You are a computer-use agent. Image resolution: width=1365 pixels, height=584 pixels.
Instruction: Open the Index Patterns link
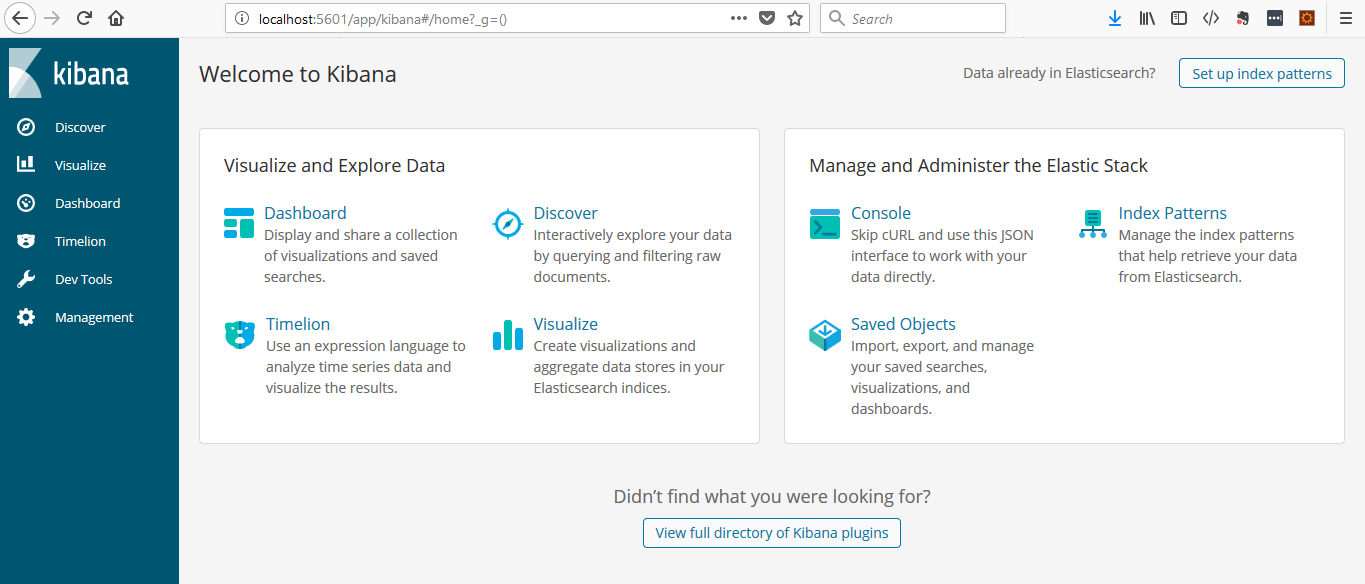pyautogui.click(x=1173, y=213)
